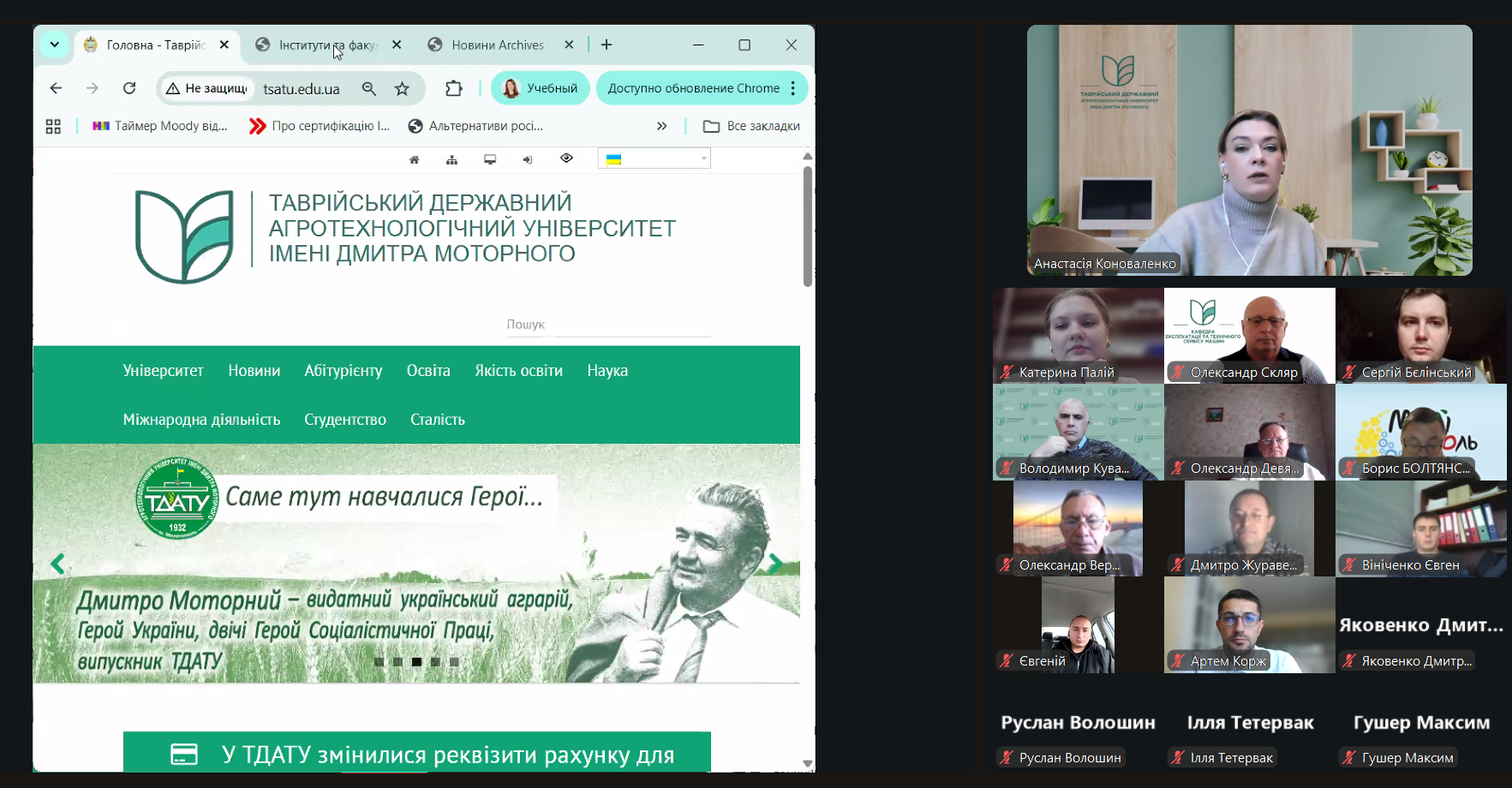1512x788 pixels.
Task: Open the 'Не защищено' site security info
Action: 206,88
